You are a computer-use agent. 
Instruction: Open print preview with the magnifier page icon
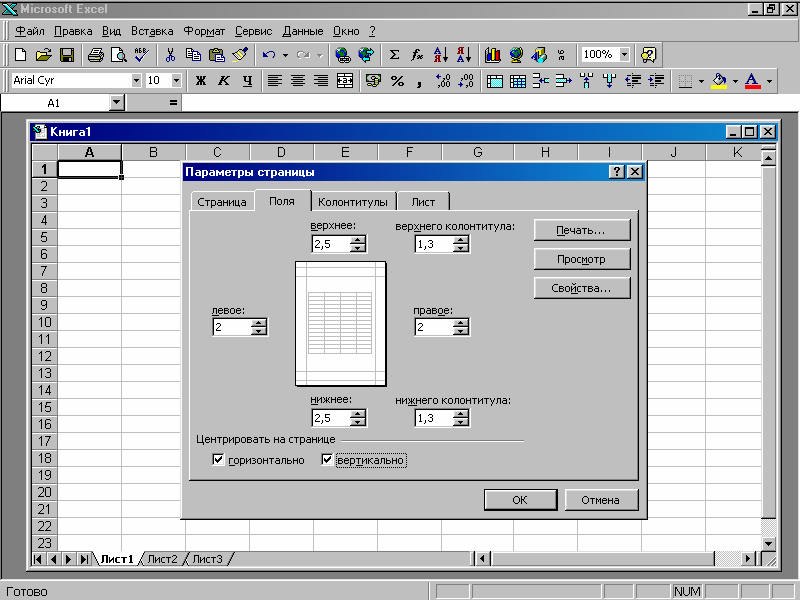coord(118,55)
